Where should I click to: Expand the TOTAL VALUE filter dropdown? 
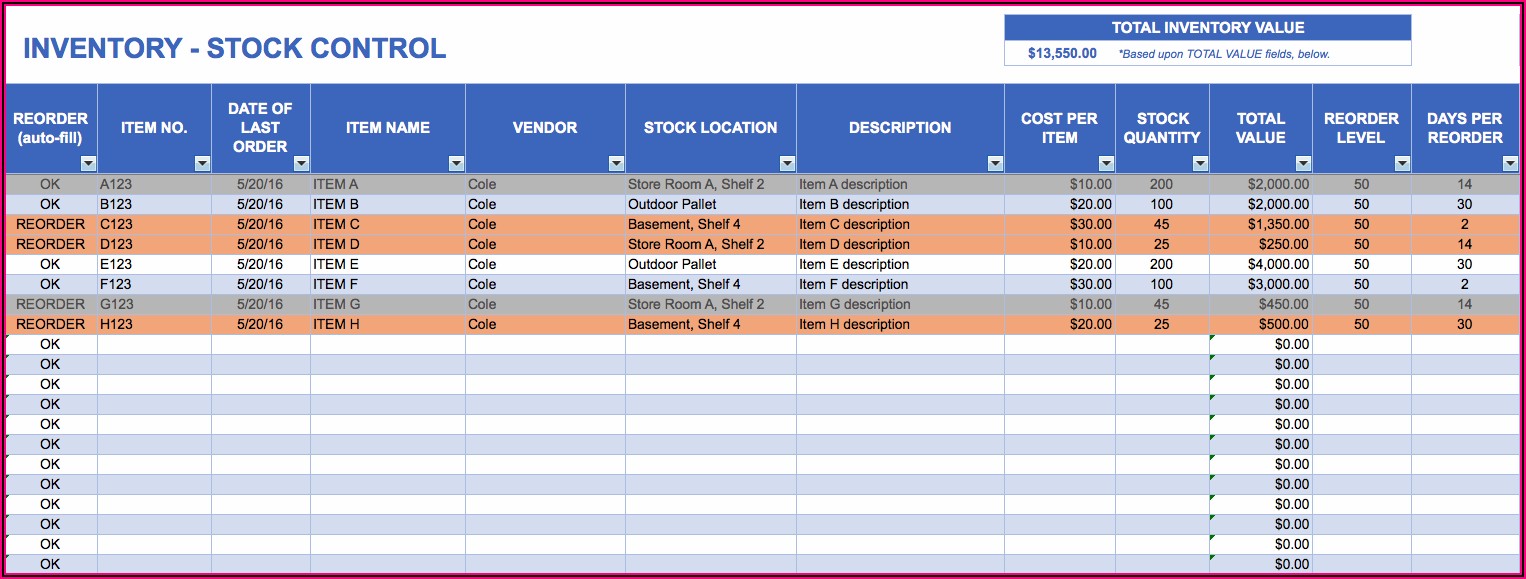pos(1302,163)
